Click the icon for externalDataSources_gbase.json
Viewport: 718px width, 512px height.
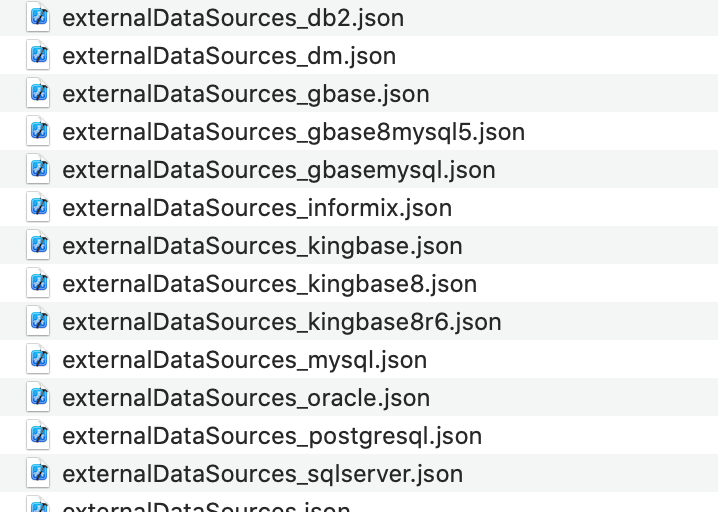pos(39,93)
